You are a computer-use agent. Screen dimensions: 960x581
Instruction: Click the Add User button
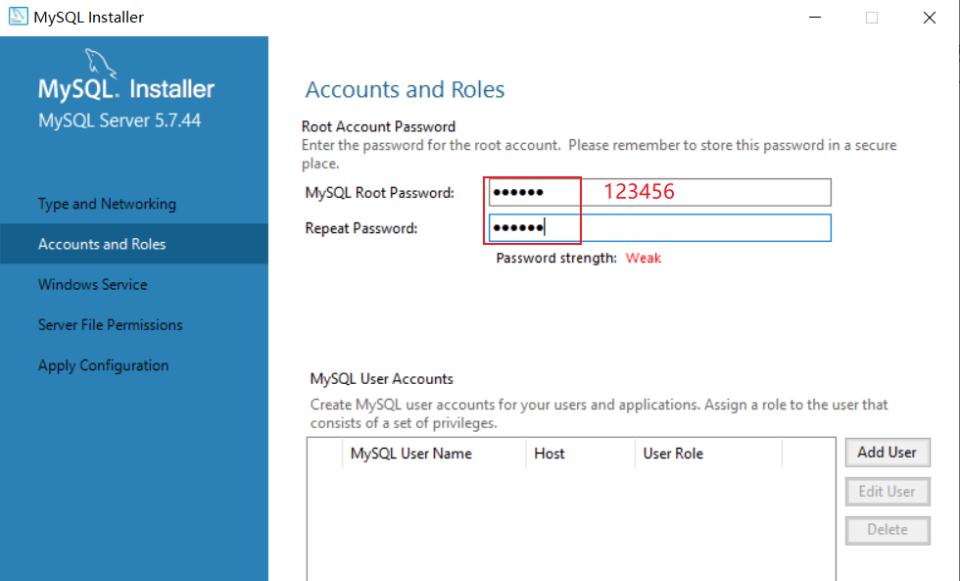887,452
